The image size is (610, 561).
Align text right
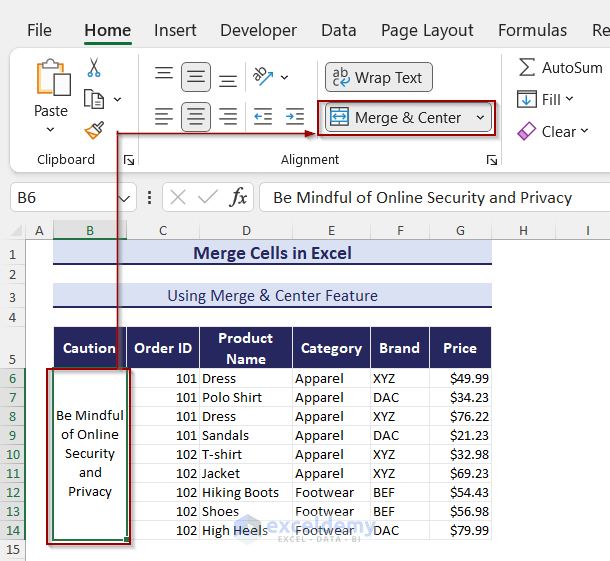click(x=228, y=117)
